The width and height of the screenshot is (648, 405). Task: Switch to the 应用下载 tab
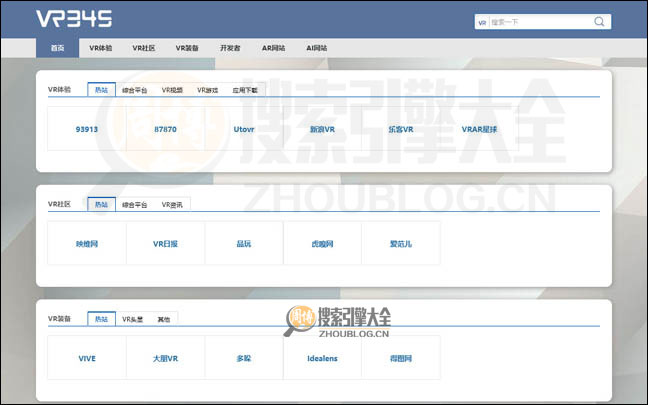[245, 90]
